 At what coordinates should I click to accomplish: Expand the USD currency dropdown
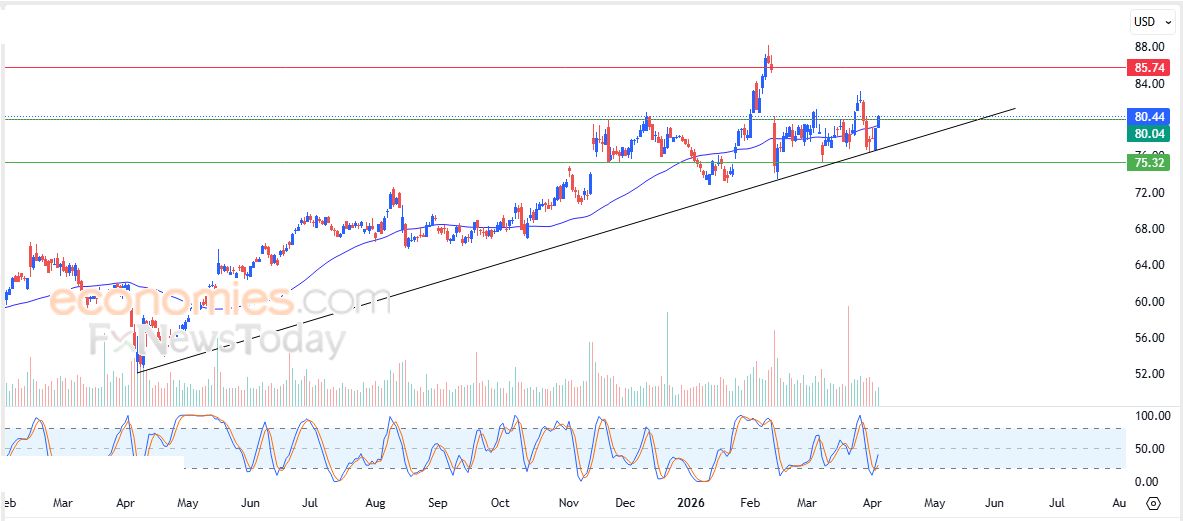(1152, 22)
